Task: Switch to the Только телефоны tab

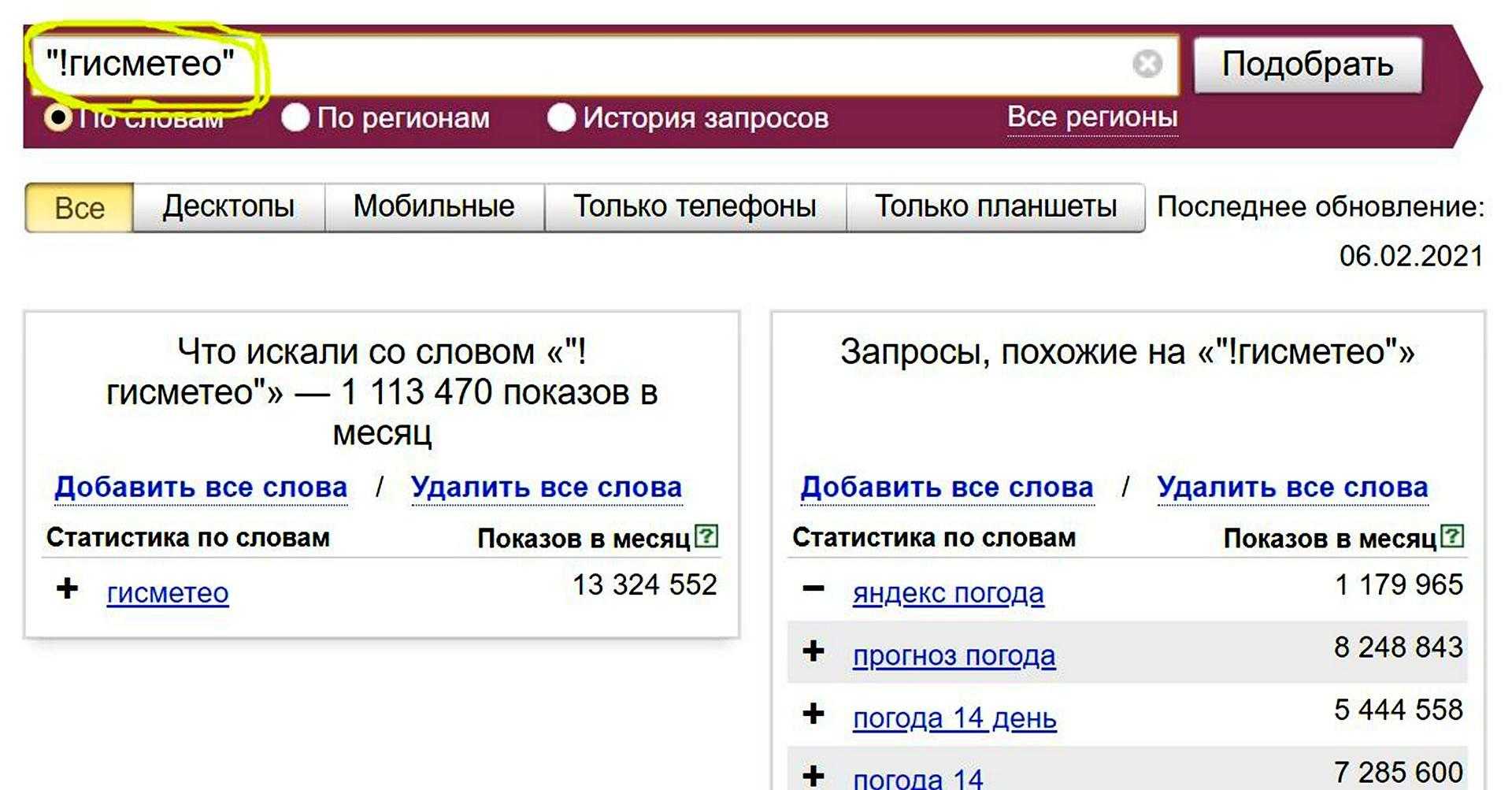Action: [x=695, y=207]
